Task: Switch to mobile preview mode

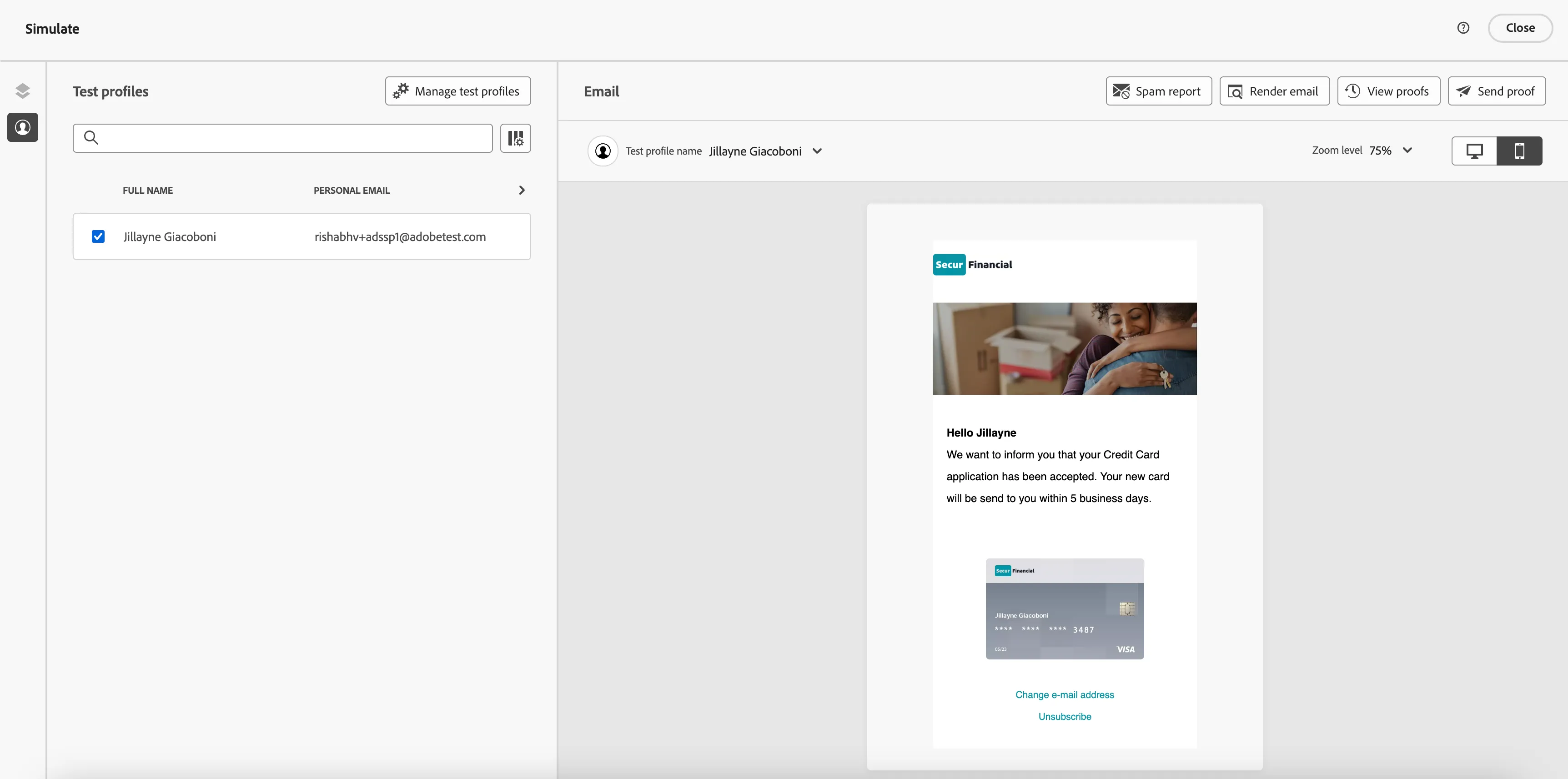Action: [1519, 151]
